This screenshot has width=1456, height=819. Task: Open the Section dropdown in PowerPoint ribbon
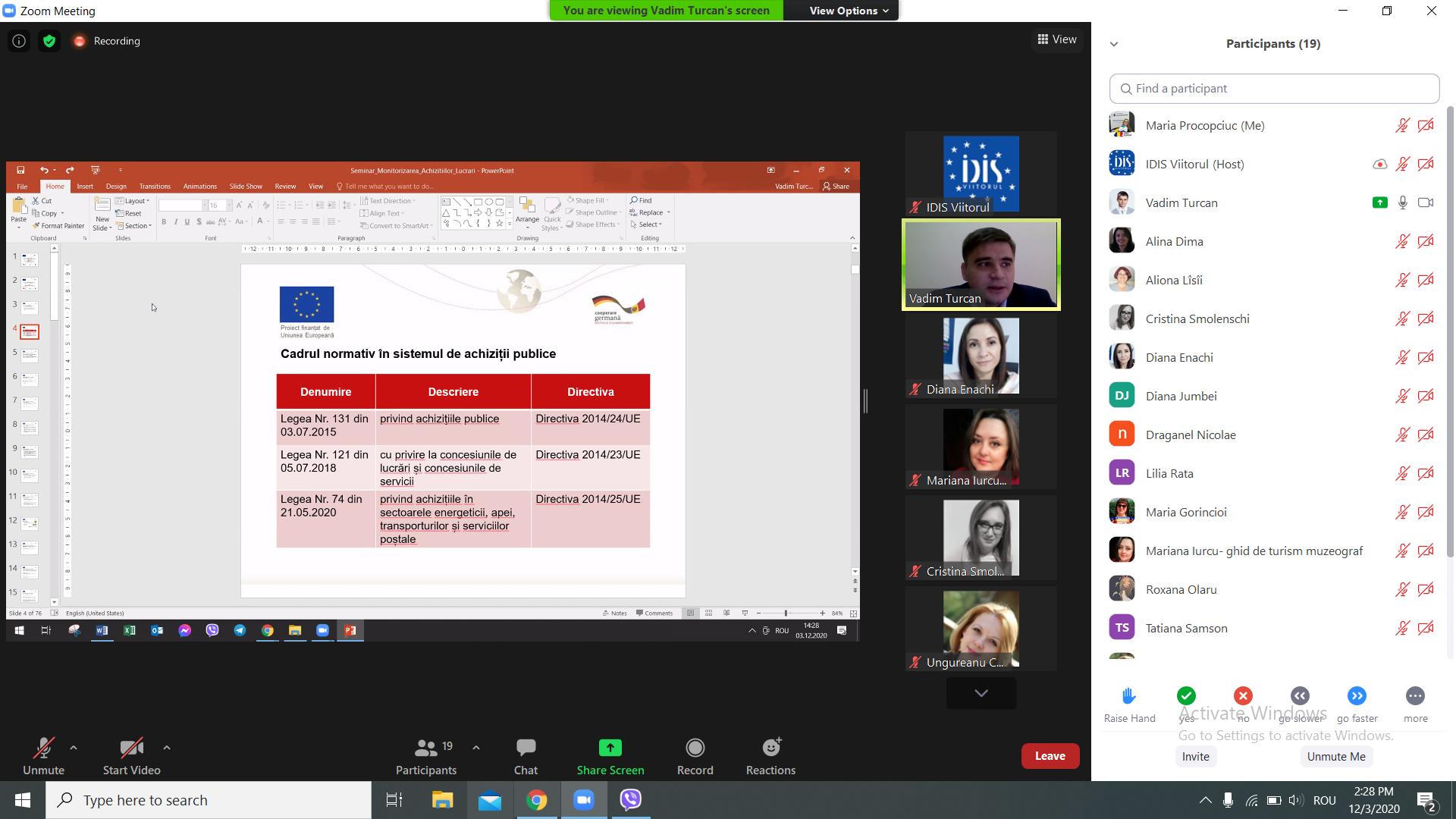(x=134, y=226)
